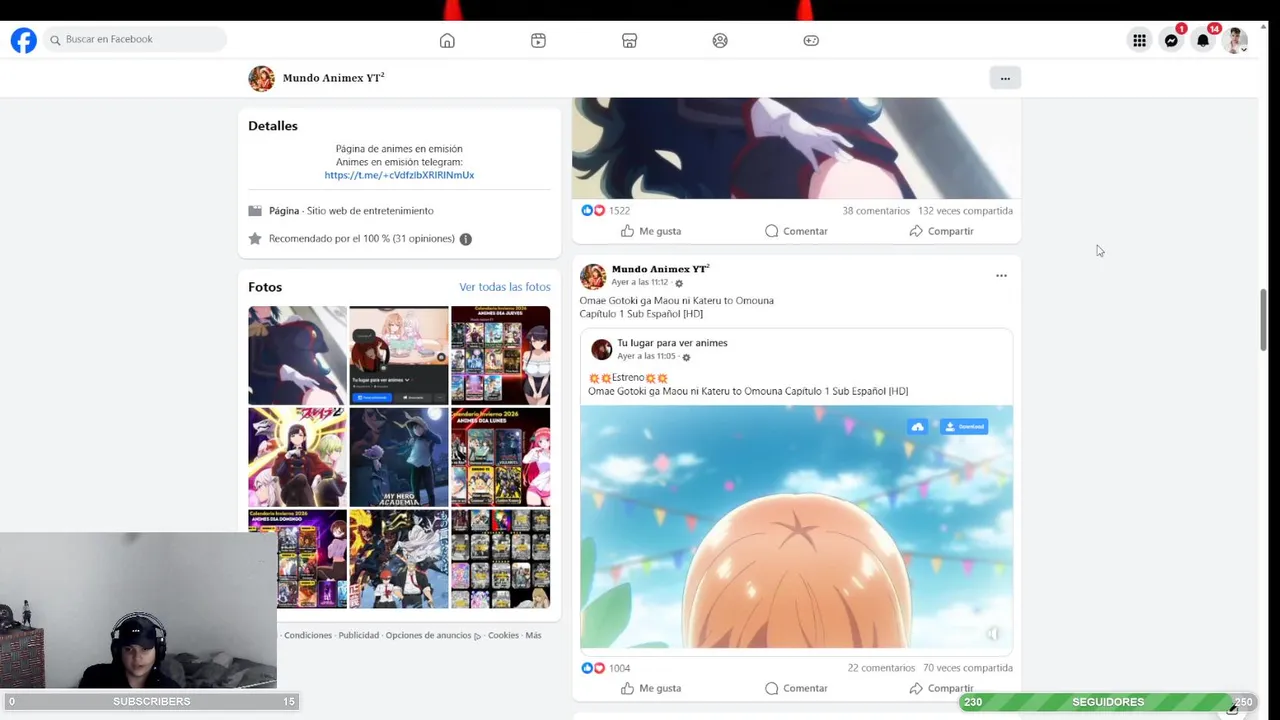Open the Cookies footer link
The width and height of the screenshot is (1280, 720).
click(503, 636)
